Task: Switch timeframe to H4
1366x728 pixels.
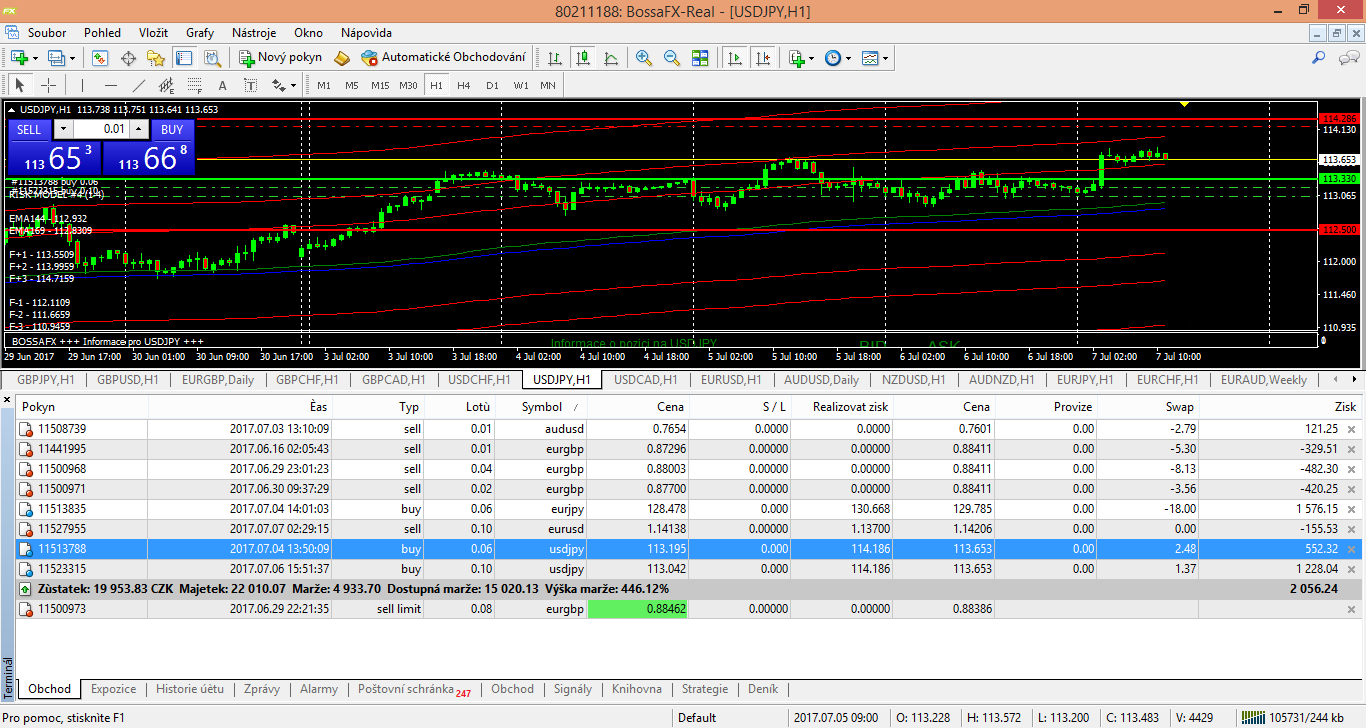Action: (464, 85)
